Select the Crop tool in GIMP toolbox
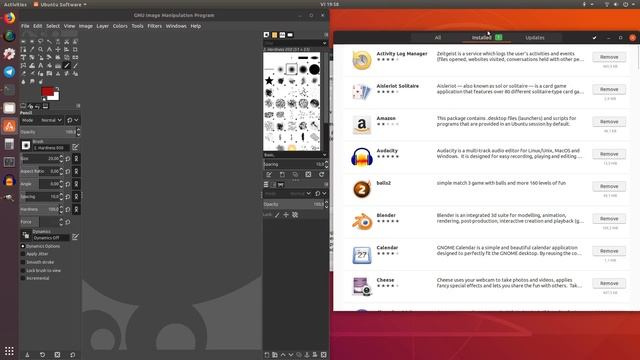Screen dimensions: 640x360 click(75, 49)
